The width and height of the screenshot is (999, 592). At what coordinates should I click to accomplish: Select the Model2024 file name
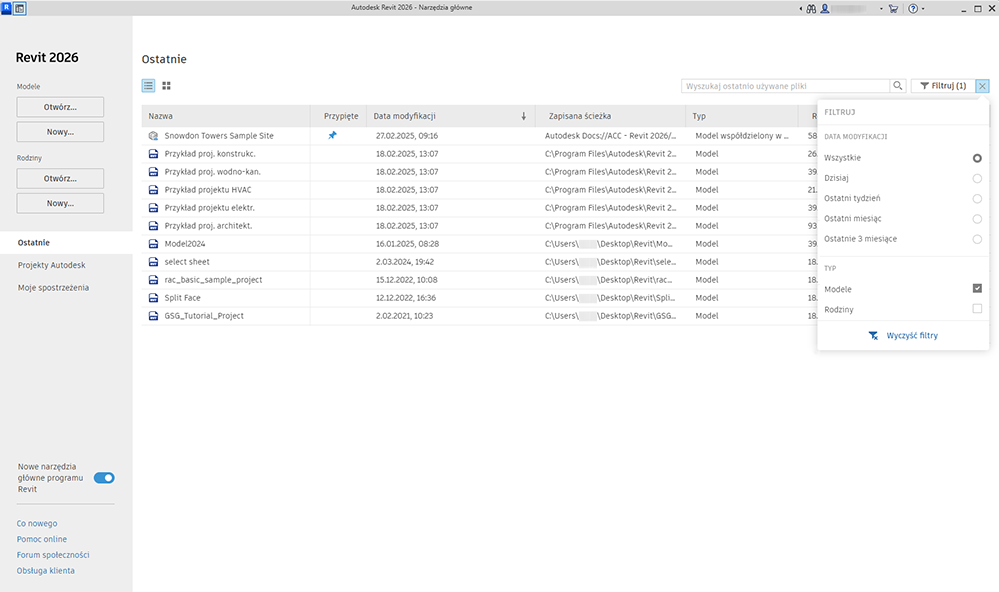pyautogui.click(x=185, y=243)
